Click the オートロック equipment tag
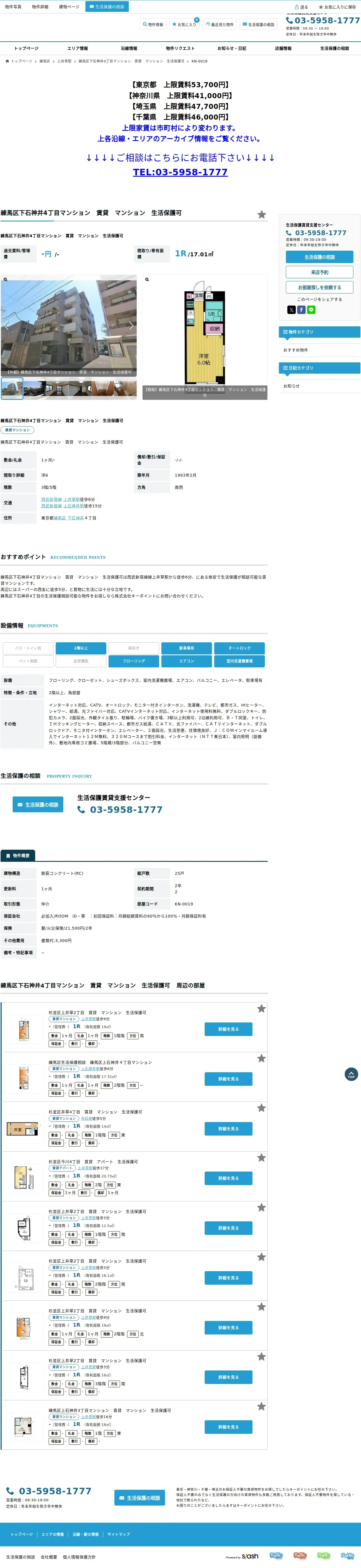Image resolution: width=361 pixels, height=1568 pixels. 240,648
